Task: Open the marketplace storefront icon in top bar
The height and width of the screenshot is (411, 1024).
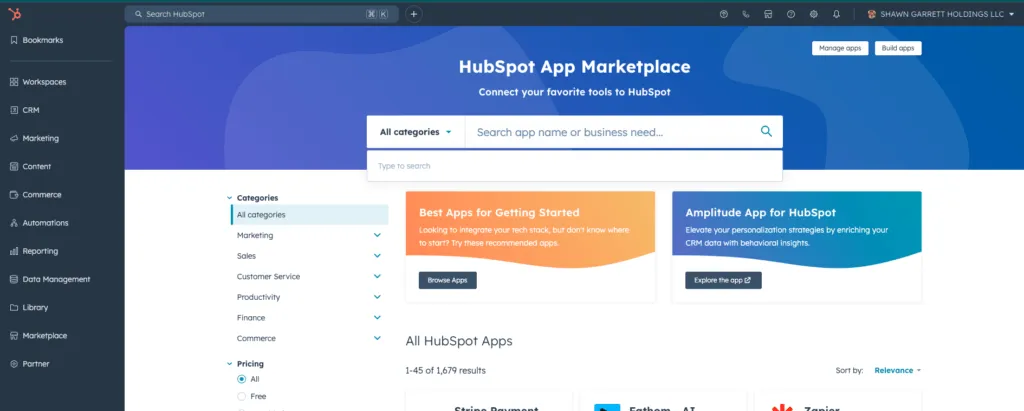Action: coord(768,14)
